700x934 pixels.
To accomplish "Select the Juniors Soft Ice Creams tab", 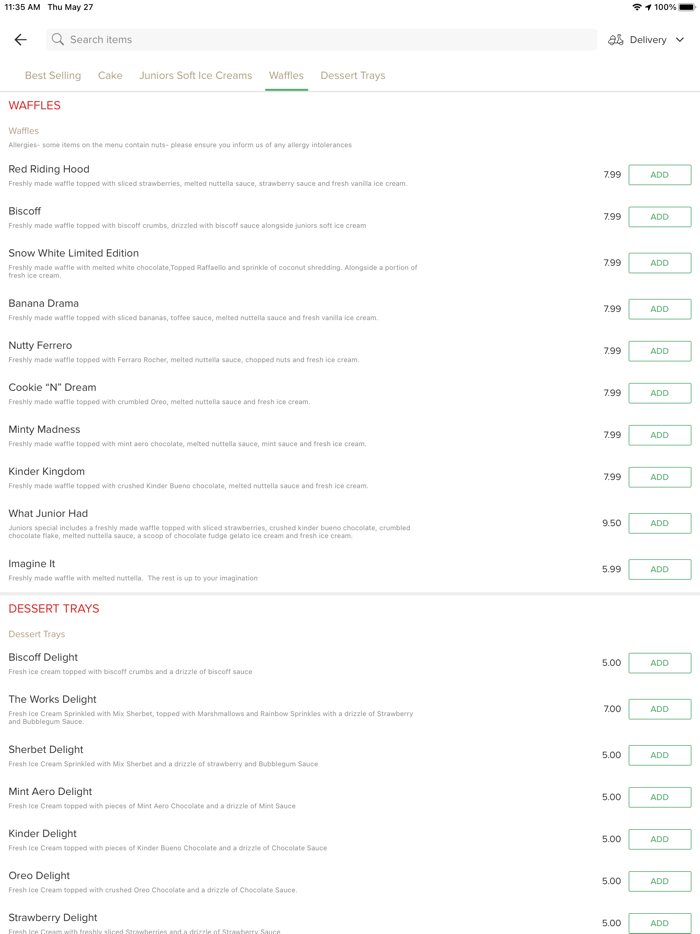I will tap(195, 76).
